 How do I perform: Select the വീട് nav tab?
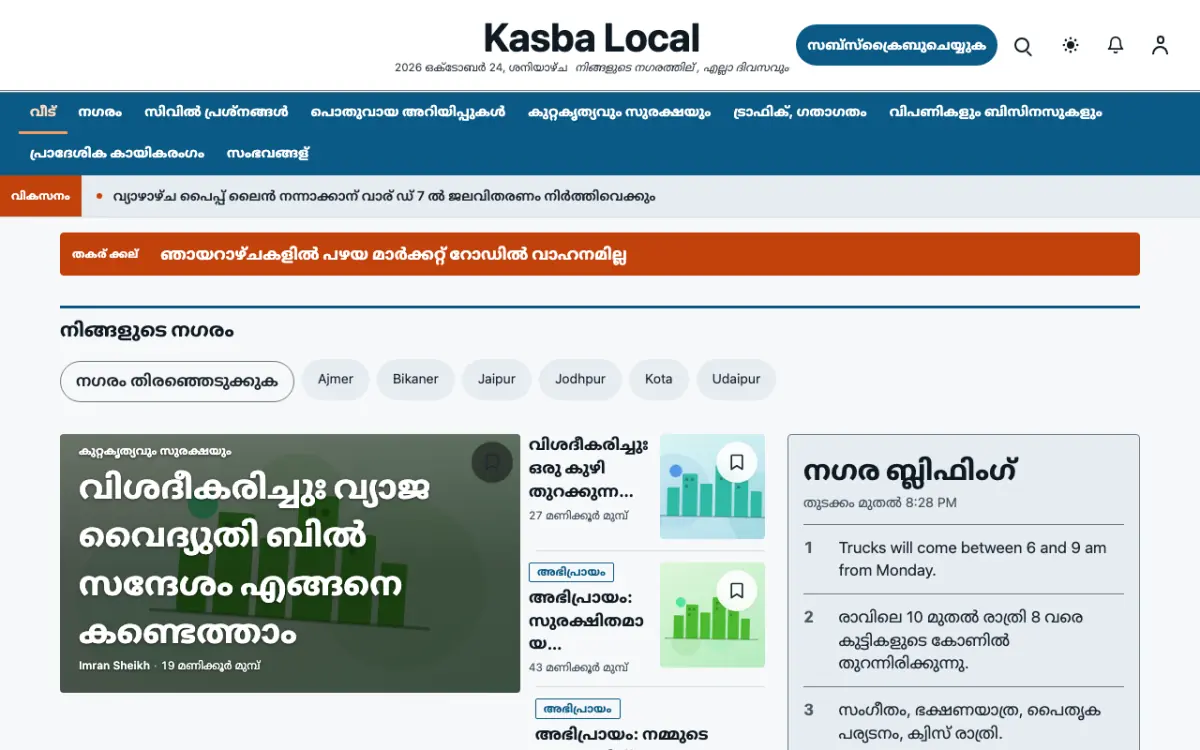(43, 112)
